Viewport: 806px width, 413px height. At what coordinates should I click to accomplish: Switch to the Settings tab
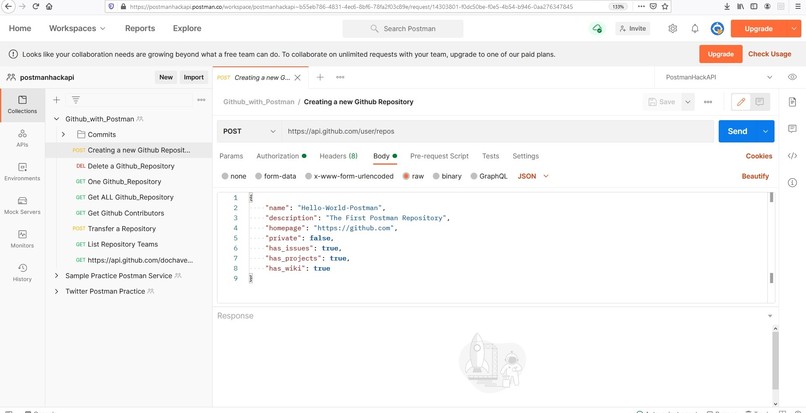click(525, 156)
